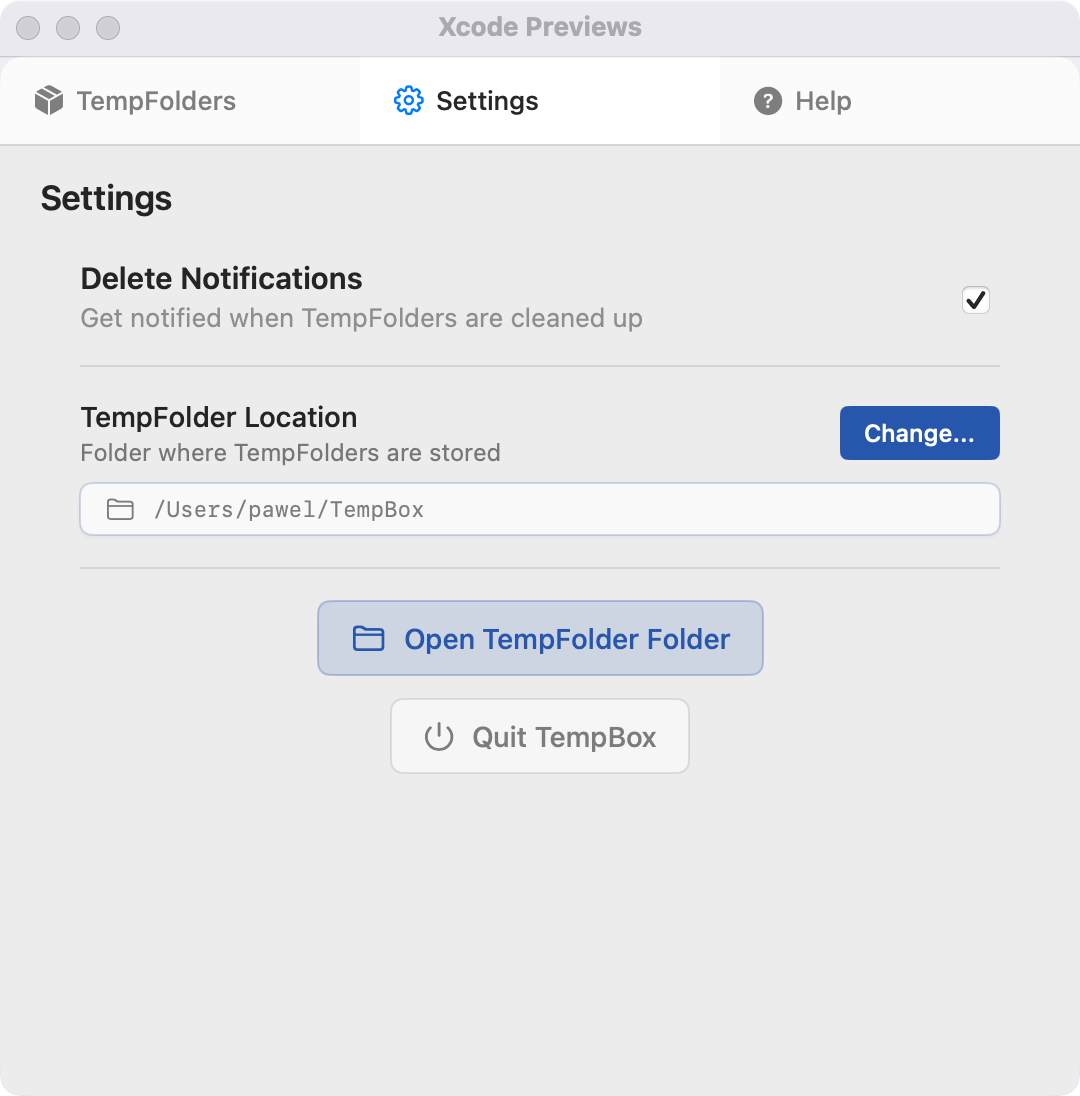Click Open TempFolder Folder
The image size is (1080, 1096).
coord(540,638)
